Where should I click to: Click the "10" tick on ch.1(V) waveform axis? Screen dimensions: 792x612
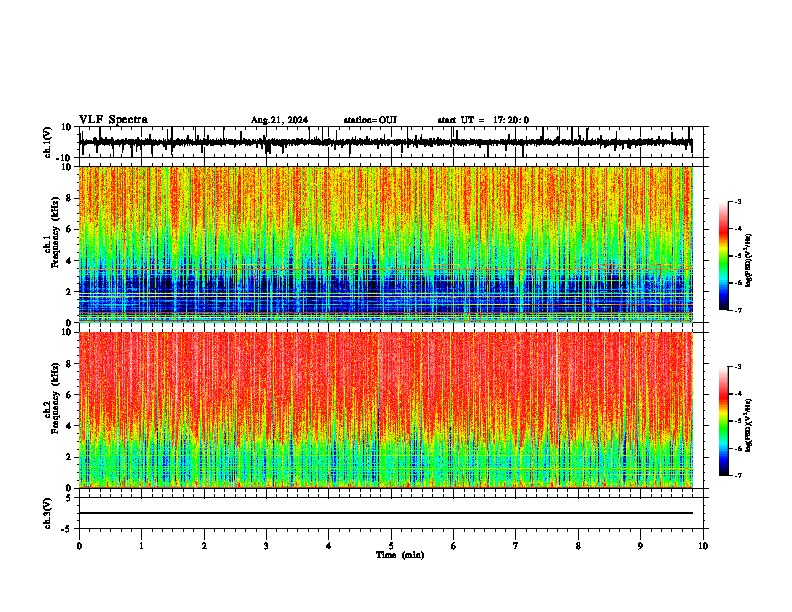pyautogui.click(x=67, y=127)
